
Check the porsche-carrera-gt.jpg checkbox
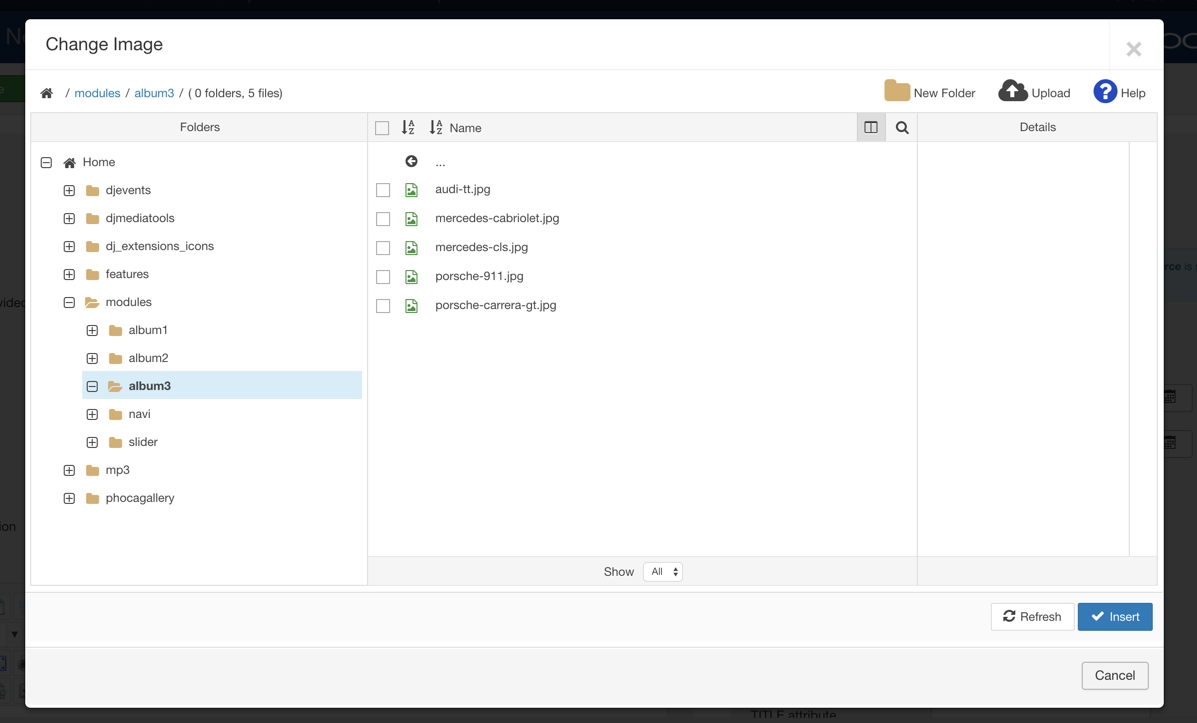(383, 306)
